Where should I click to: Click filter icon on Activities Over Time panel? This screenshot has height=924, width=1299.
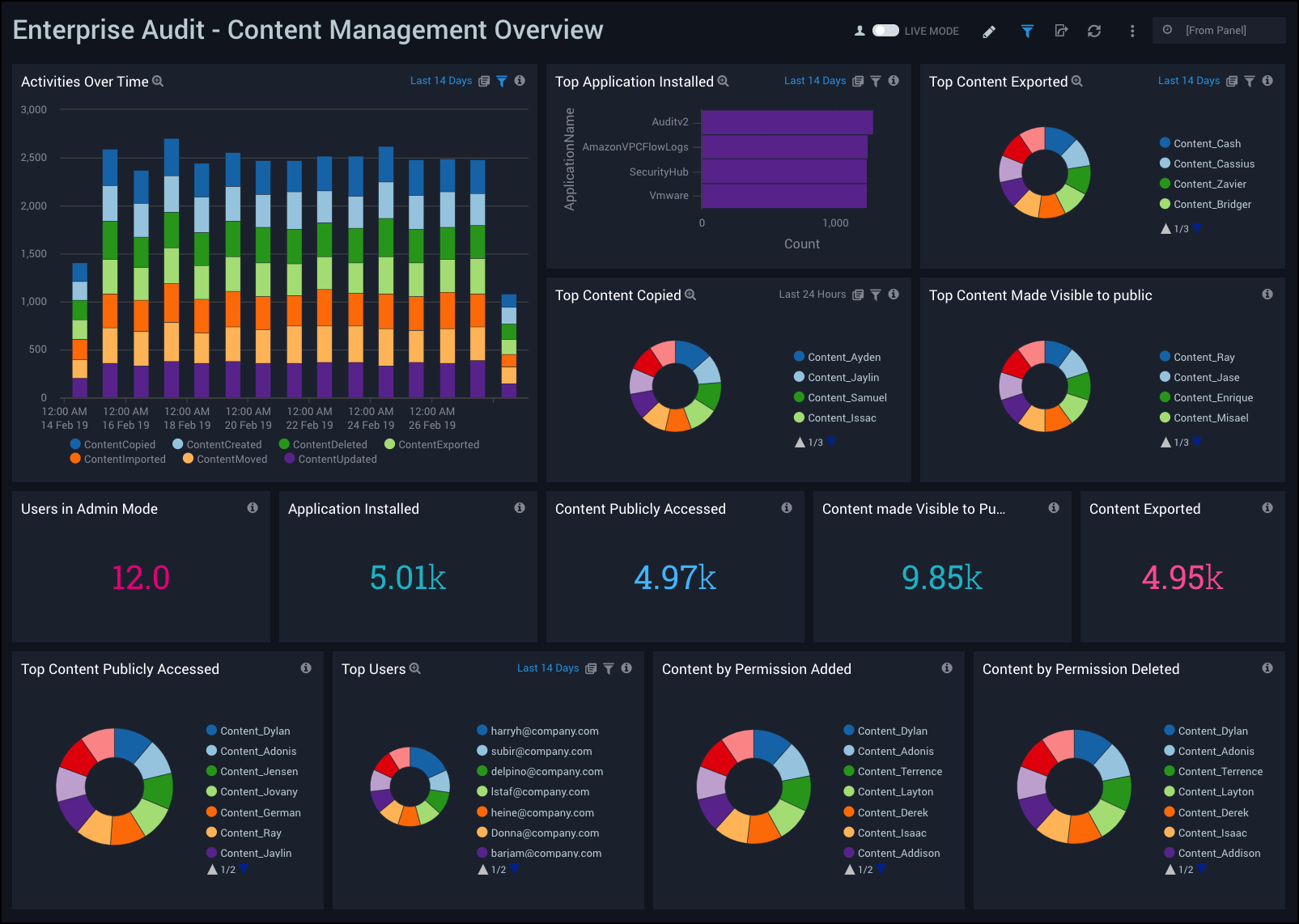[502, 81]
